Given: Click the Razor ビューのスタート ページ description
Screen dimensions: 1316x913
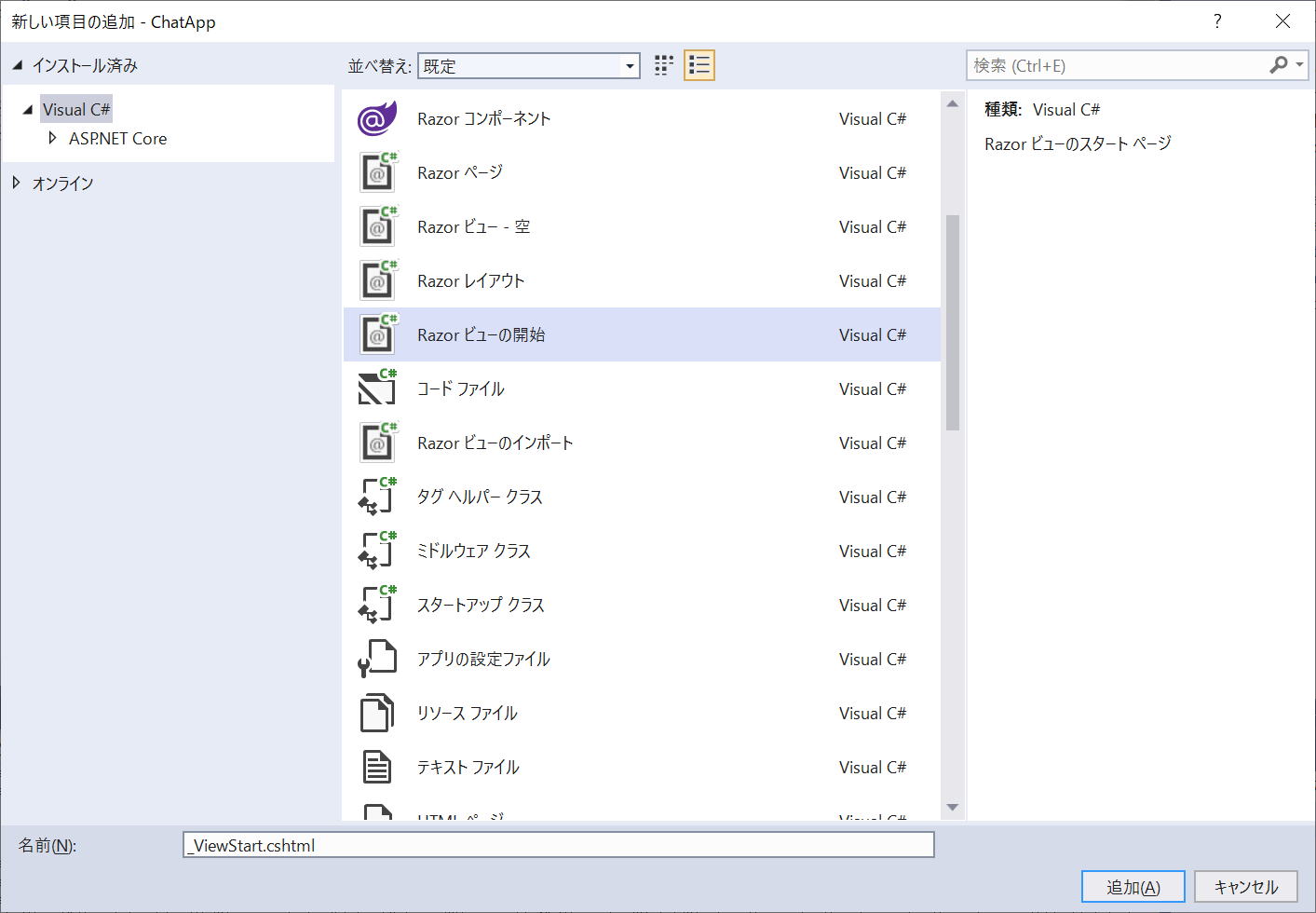Looking at the screenshot, I should point(1078,143).
